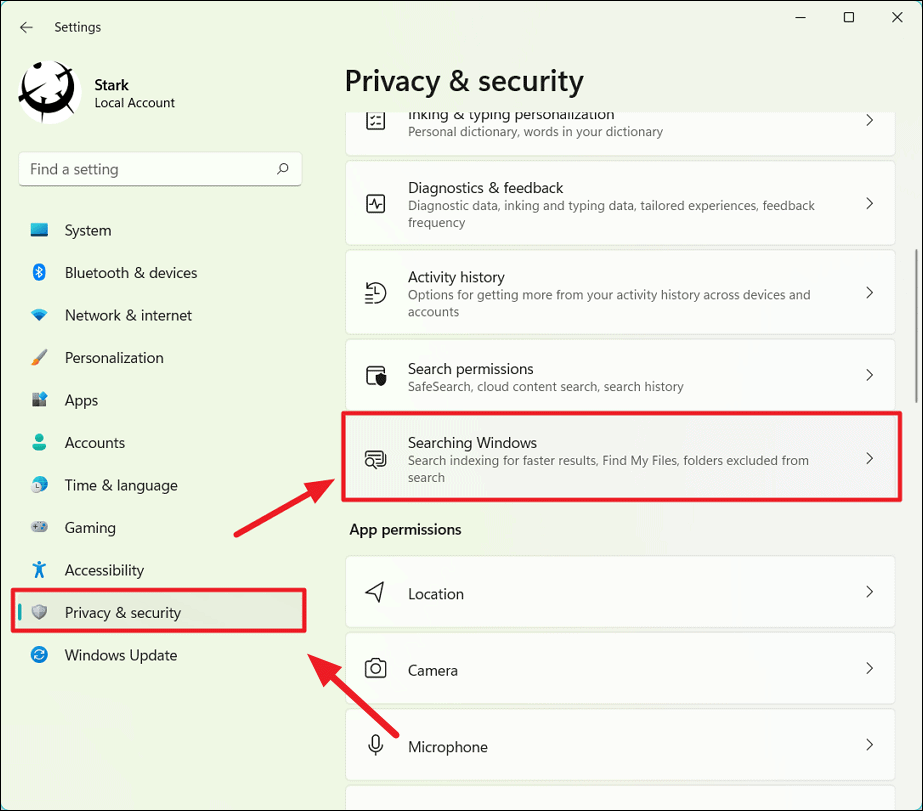Click the back arrow icon in Settings

click(x=26, y=27)
